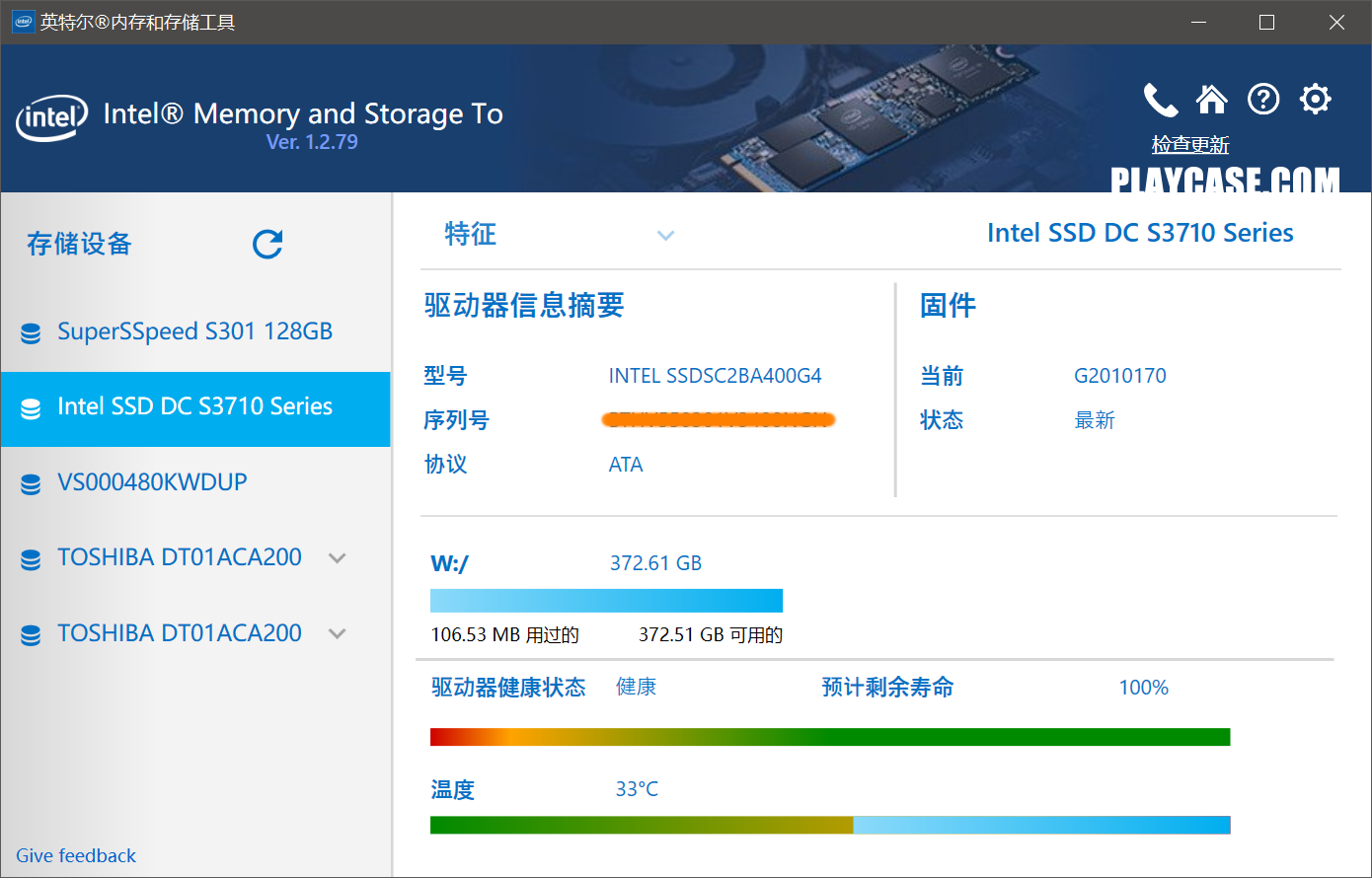The height and width of the screenshot is (878, 1372).
Task: Click disk icon beside second TOSHIBA DT01ACA200
Action: tap(31, 635)
